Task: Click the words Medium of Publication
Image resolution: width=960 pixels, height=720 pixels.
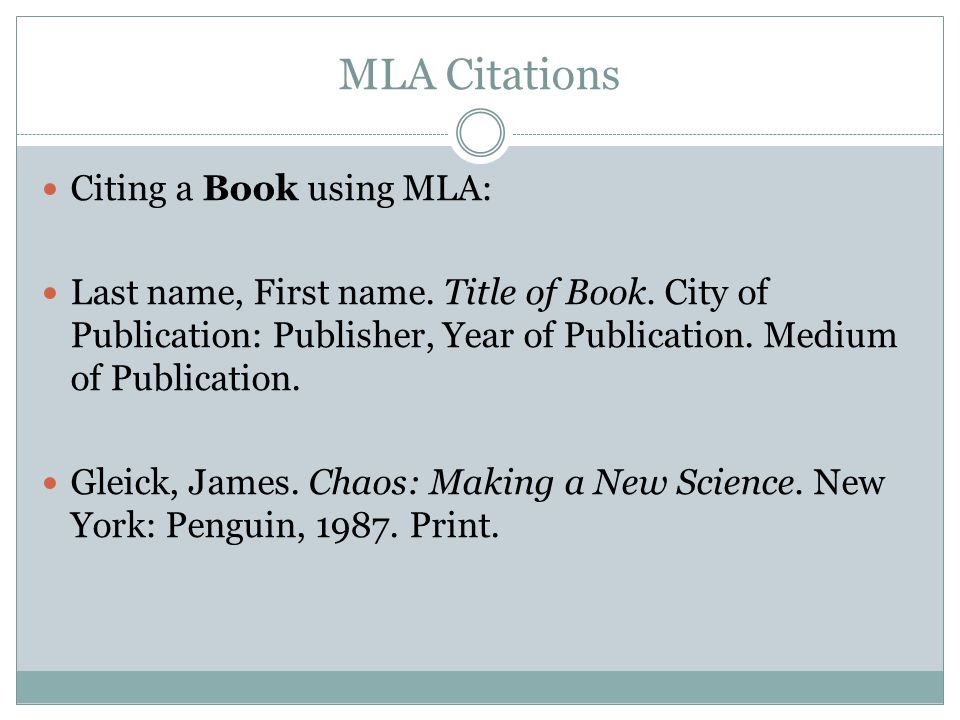Action: pos(484,356)
